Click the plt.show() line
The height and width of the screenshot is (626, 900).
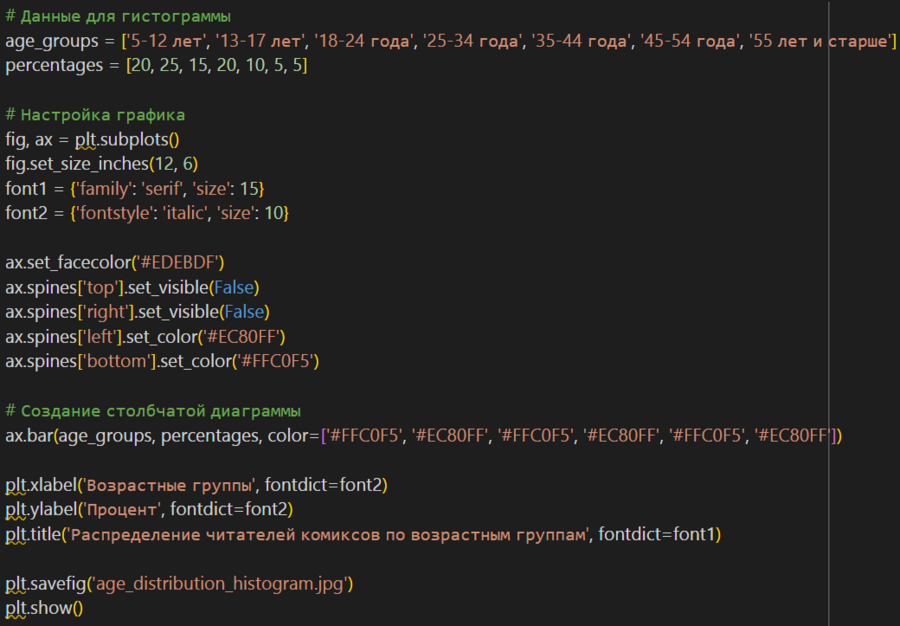(x=44, y=608)
